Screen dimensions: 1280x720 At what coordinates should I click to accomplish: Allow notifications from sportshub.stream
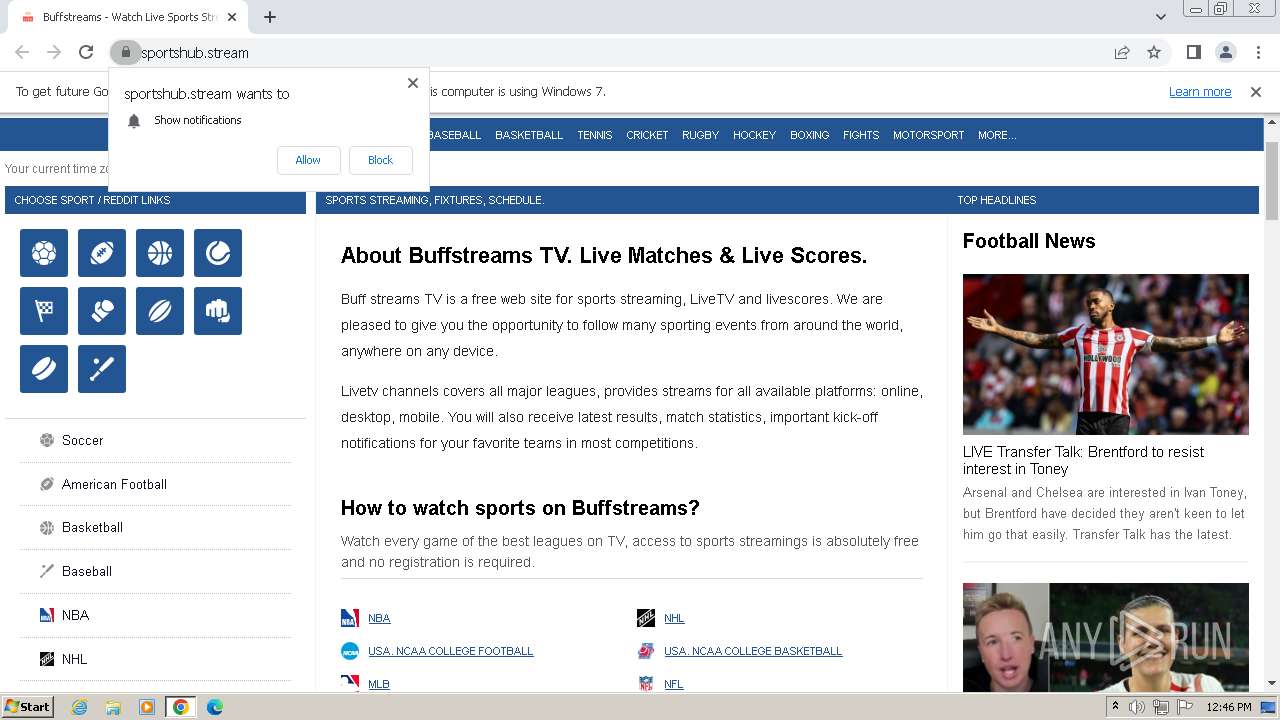tap(308, 160)
